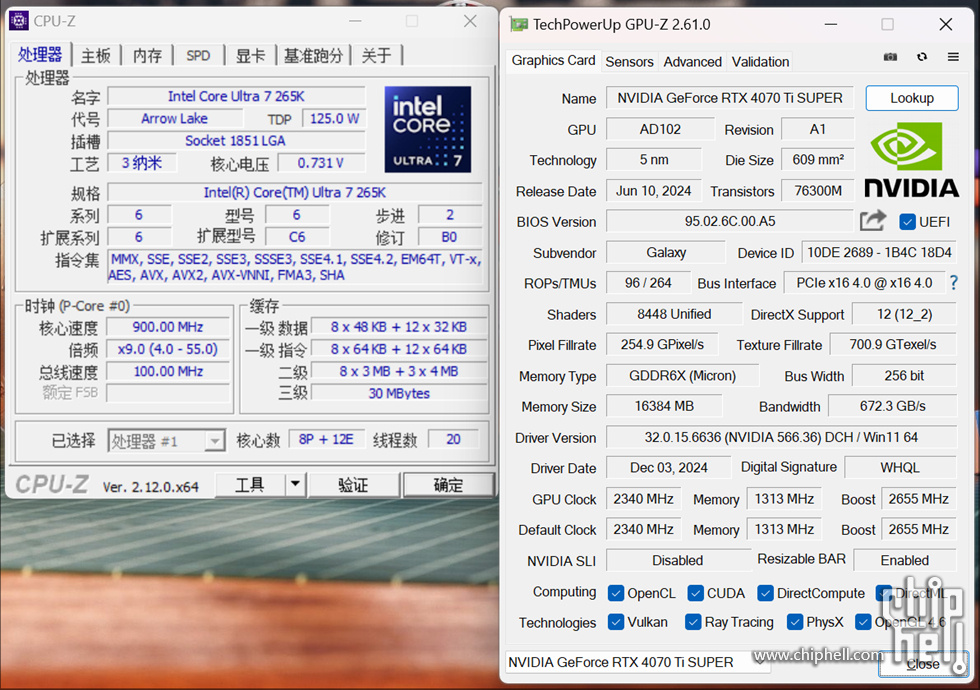
Task: Open the 关于 tab in CPU-Z
Action: pos(376,56)
